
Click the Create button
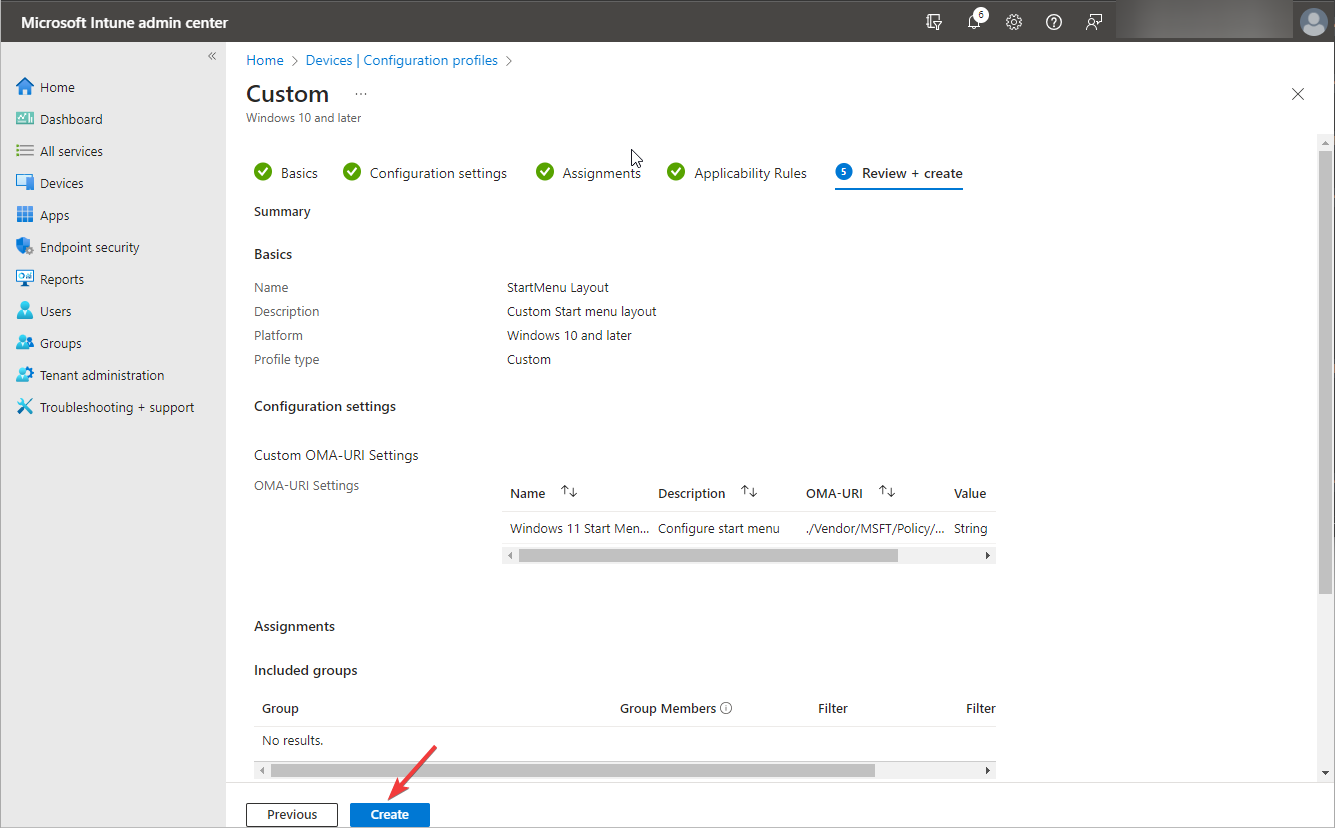tap(389, 814)
